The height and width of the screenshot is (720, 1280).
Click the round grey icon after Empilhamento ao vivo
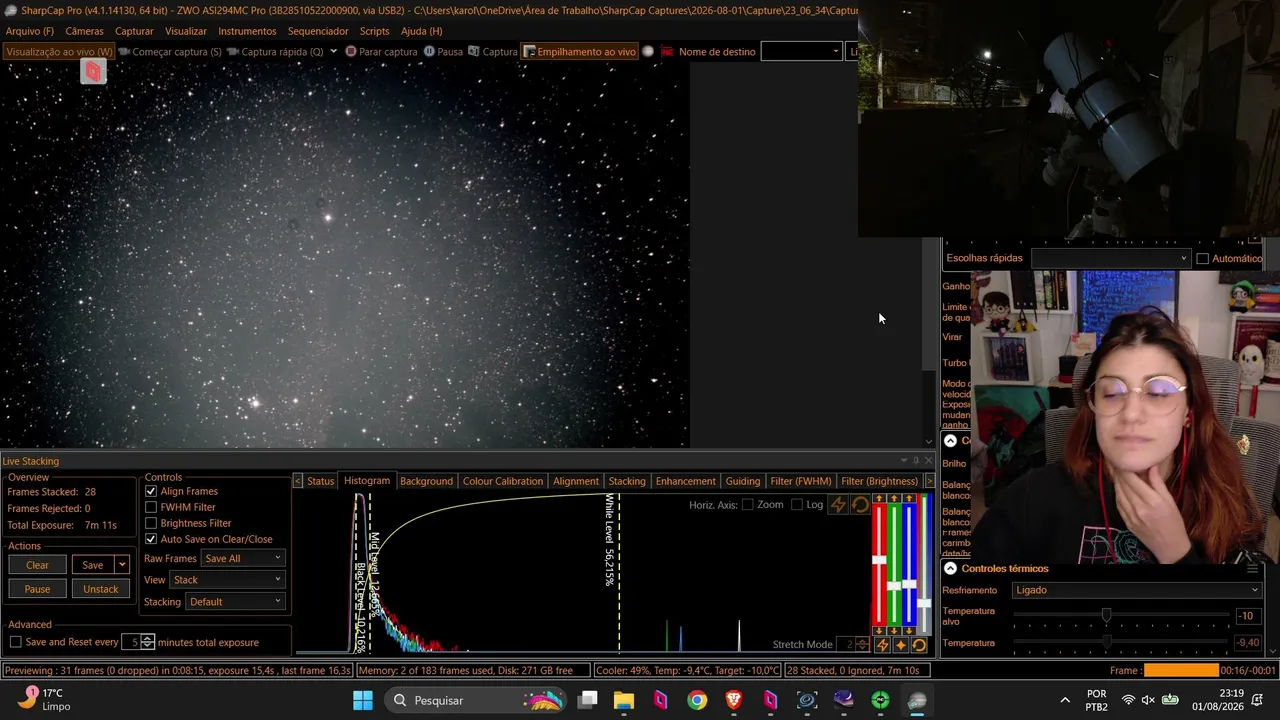[648, 51]
